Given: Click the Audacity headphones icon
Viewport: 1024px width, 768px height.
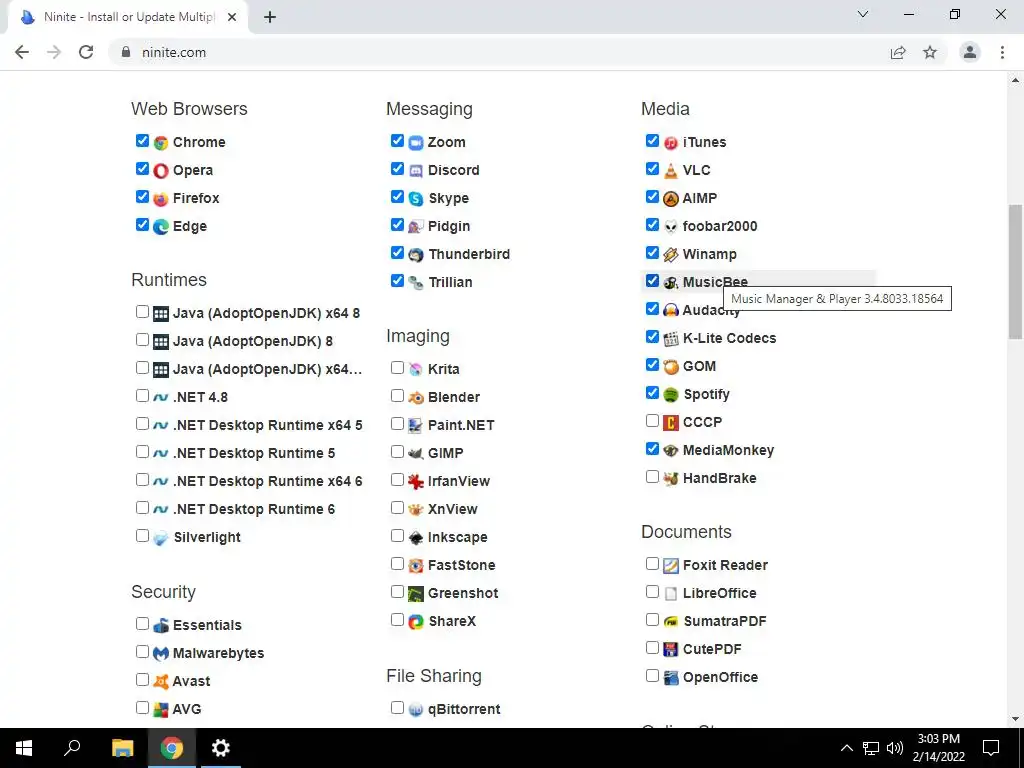Looking at the screenshot, I should tap(671, 310).
